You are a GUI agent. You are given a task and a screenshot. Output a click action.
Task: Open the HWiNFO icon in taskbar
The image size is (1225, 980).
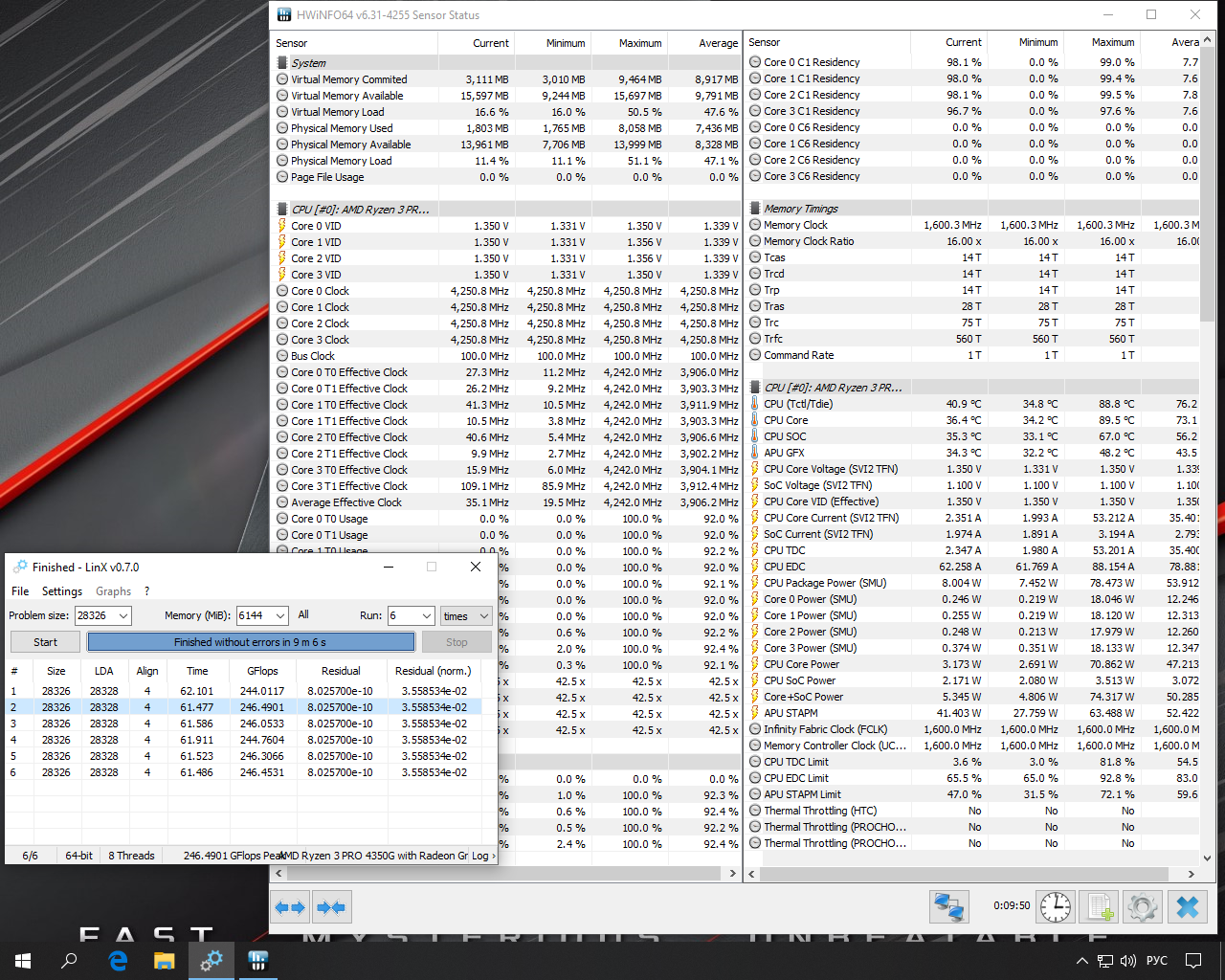[x=258, y=960]
